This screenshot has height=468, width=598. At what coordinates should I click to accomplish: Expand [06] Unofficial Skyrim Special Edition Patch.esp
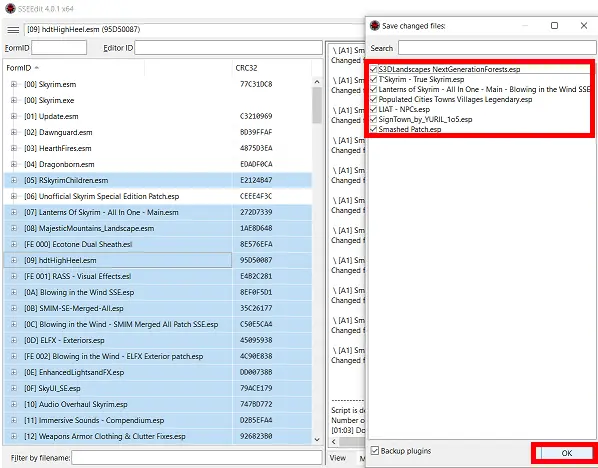(x=14, y=196)
